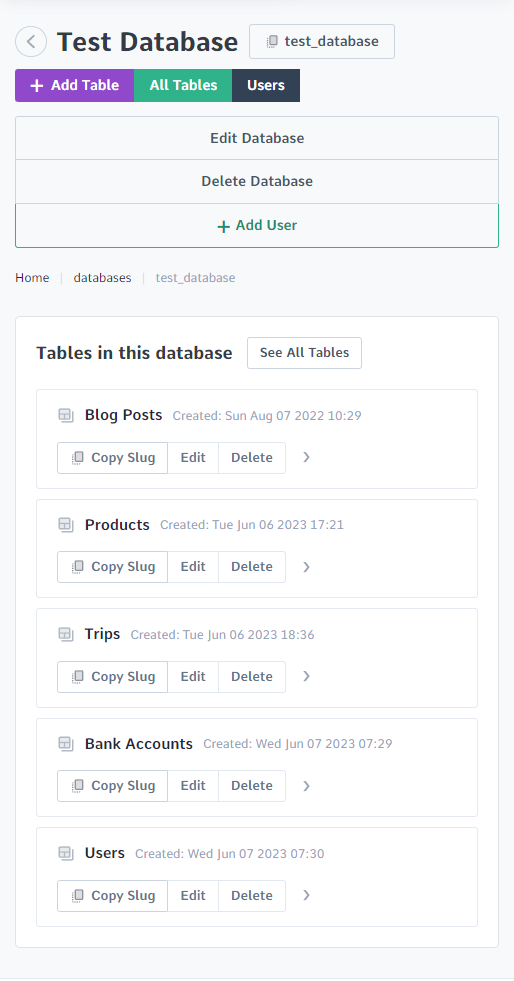The image size is (514, 981).
Task: Open the Users tab in header
Action: pos(266,85)
